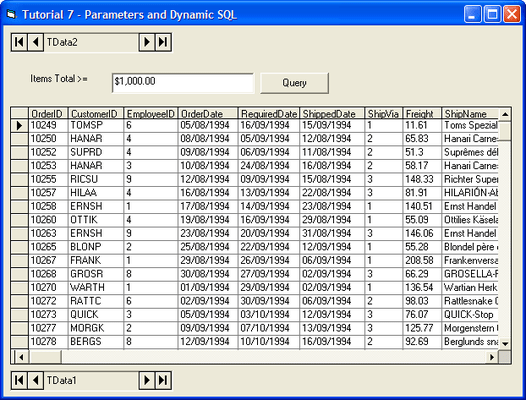526x400 pixels.
Task: Go to last record in TData2 control
Action: [163, 42]
